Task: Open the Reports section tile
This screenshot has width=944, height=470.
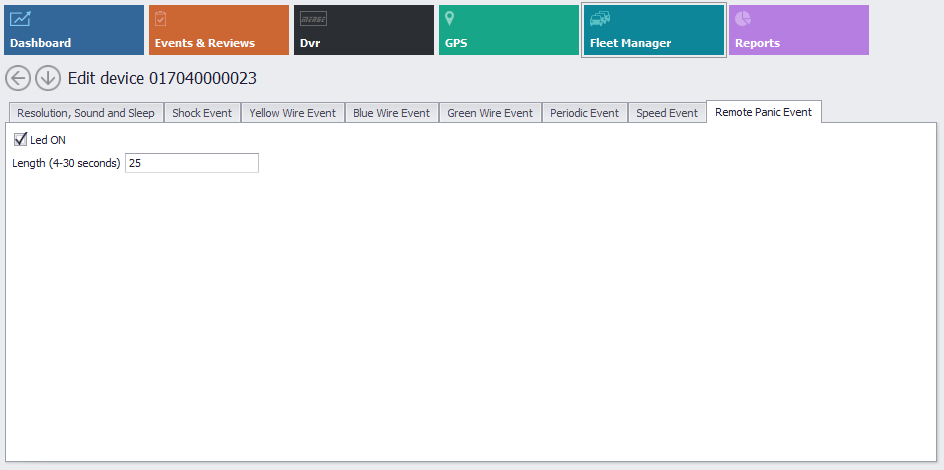Action: click(798, 30)
